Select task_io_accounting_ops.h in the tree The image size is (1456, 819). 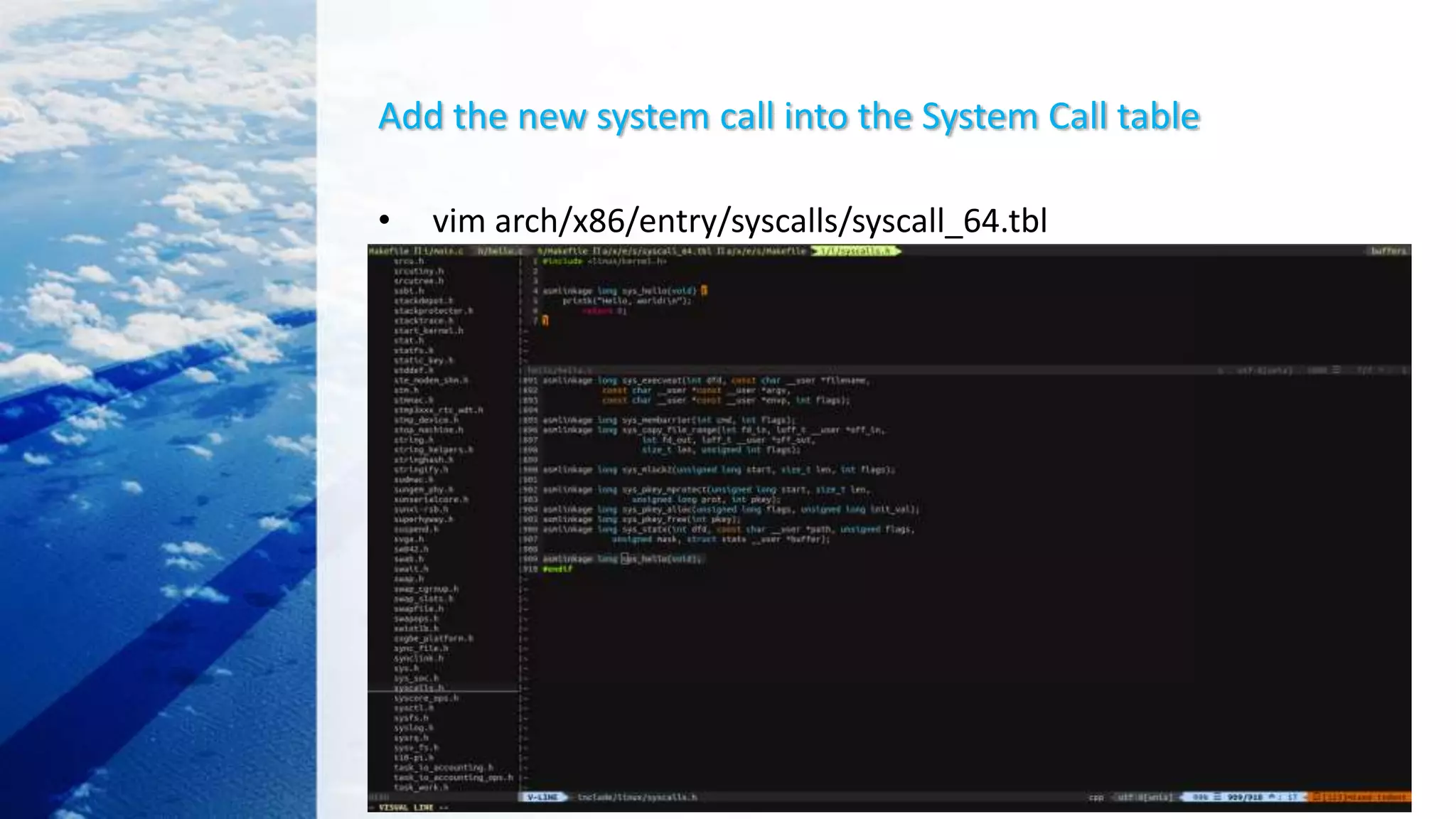[x=453, y=777]
